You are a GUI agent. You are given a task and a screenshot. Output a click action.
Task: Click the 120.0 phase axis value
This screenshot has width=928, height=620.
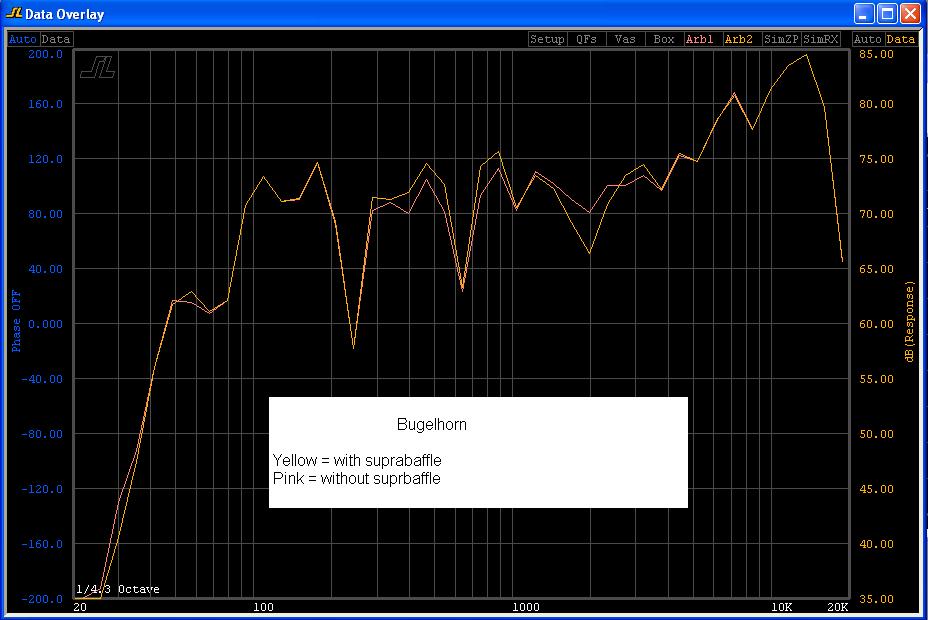coord(46,159)
